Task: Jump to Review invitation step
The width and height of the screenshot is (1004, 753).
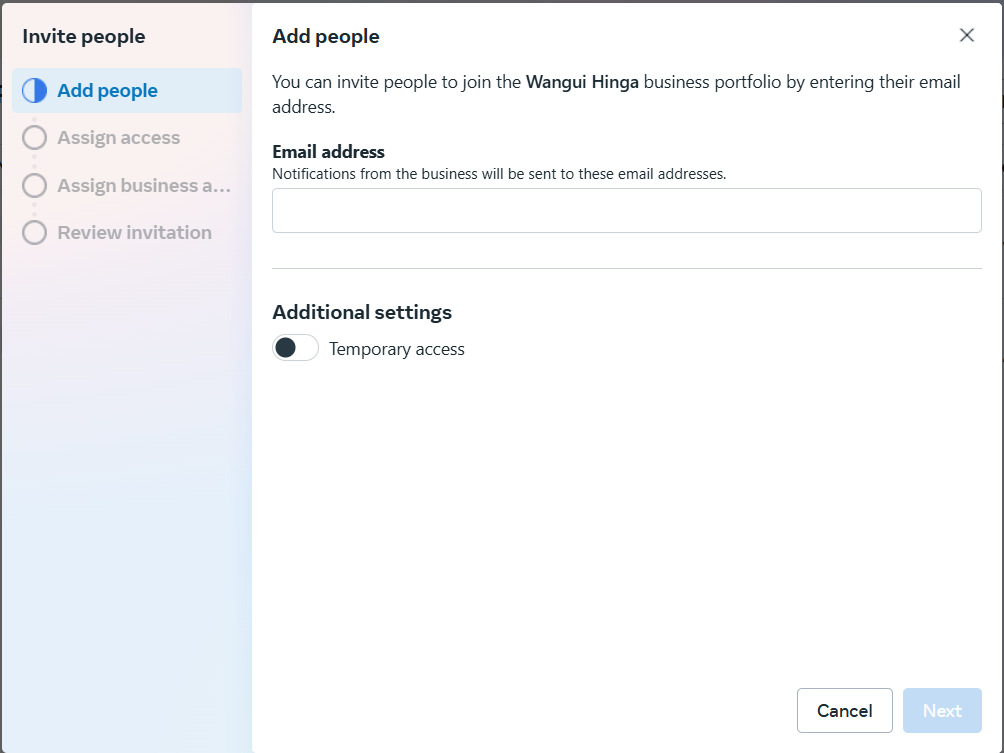Action: click(x=127, y=232)
